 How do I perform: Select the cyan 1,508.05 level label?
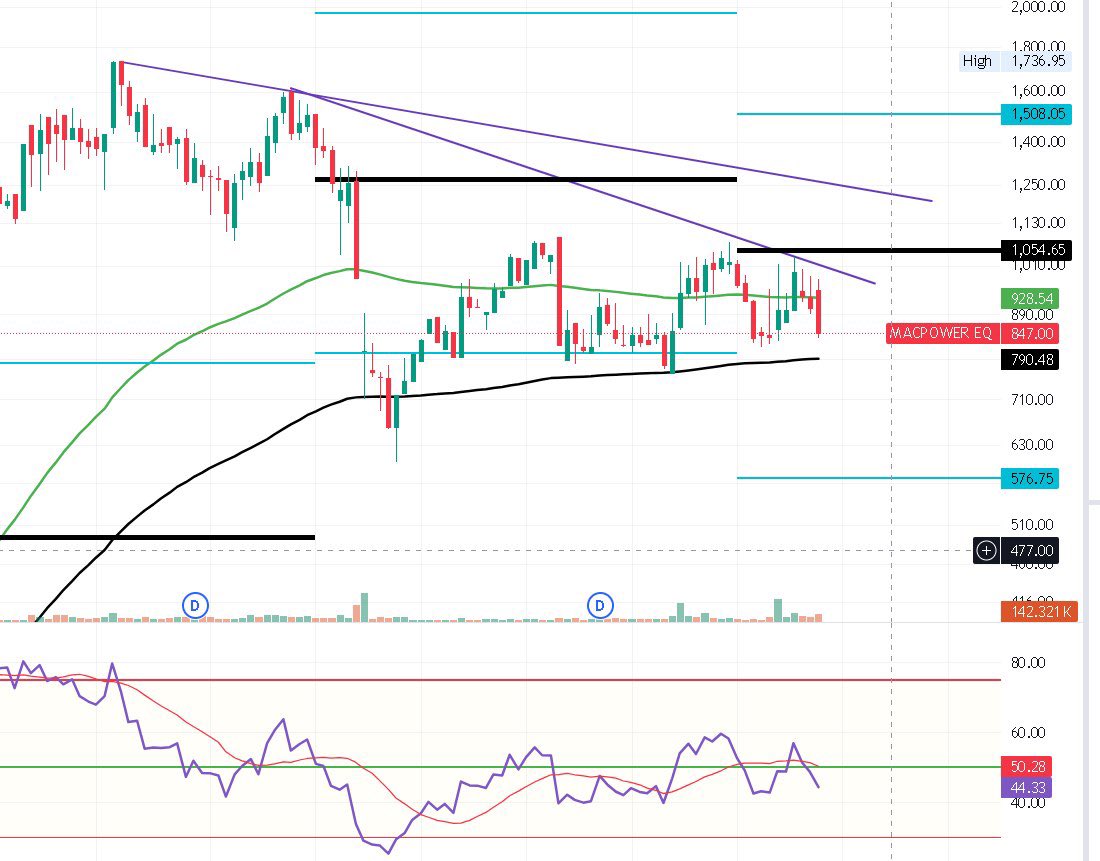(1037, 115)
